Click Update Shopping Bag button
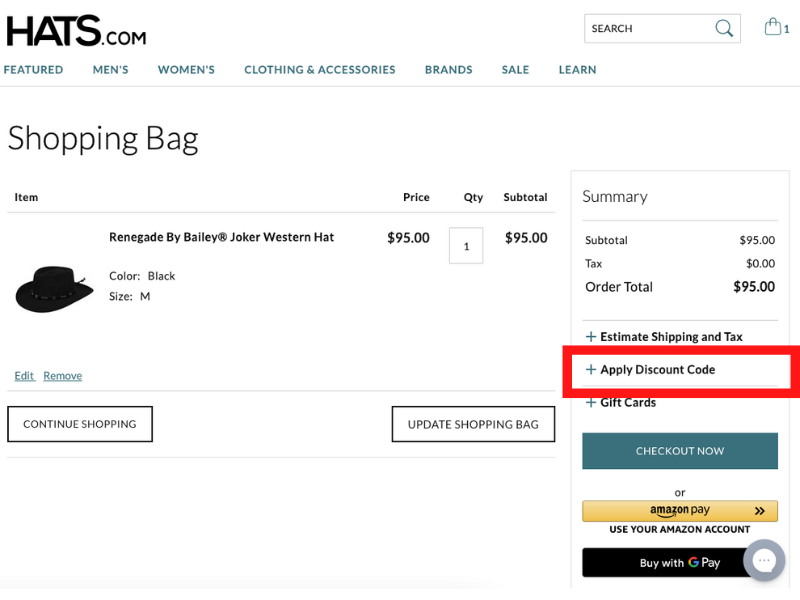Screen dimensions: 800x600 (x=473, y=424)
